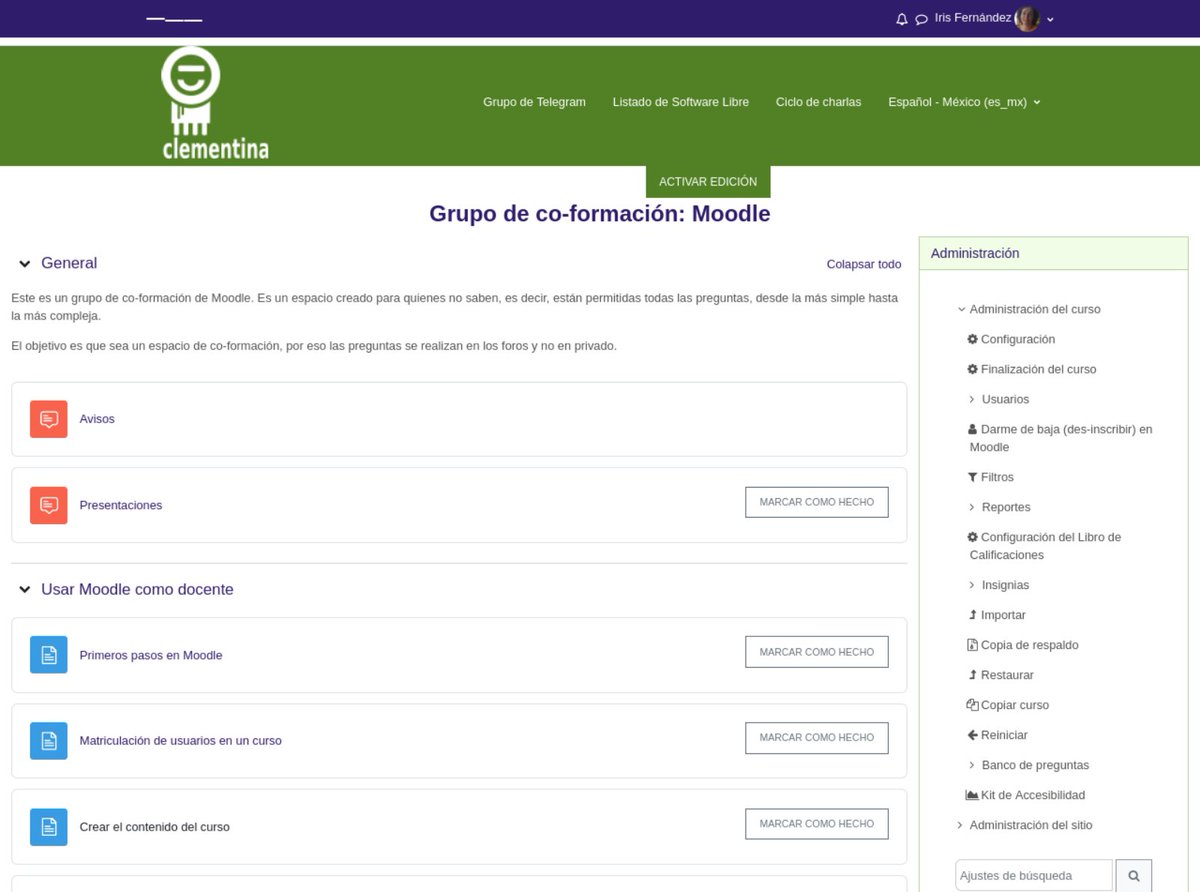This screenshot has height=892, width=1200.
Task: Click the Ajustes de búsqueda input field
Action: click(x=1034, y=875)
